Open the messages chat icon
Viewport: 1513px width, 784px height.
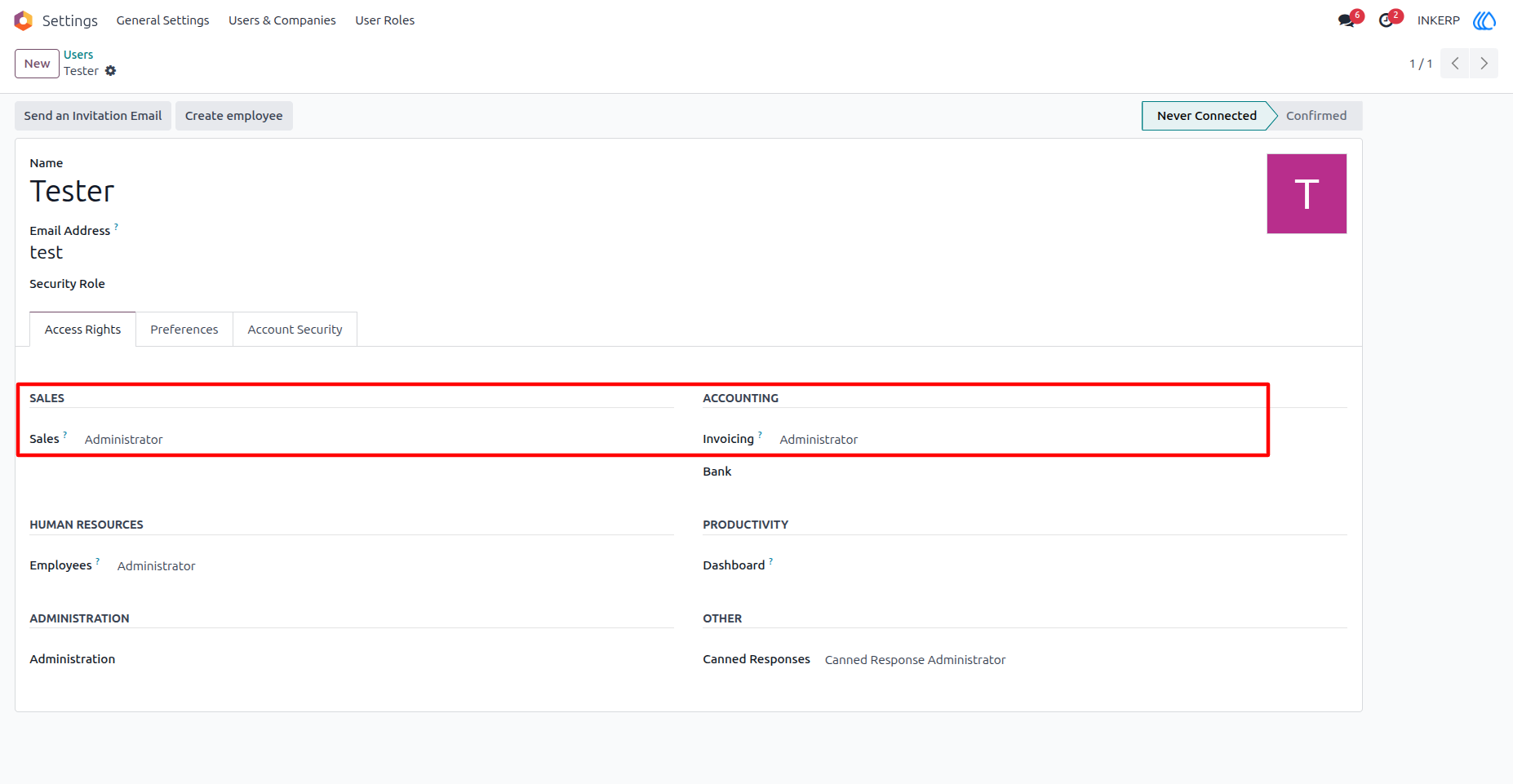(1347, 20)
